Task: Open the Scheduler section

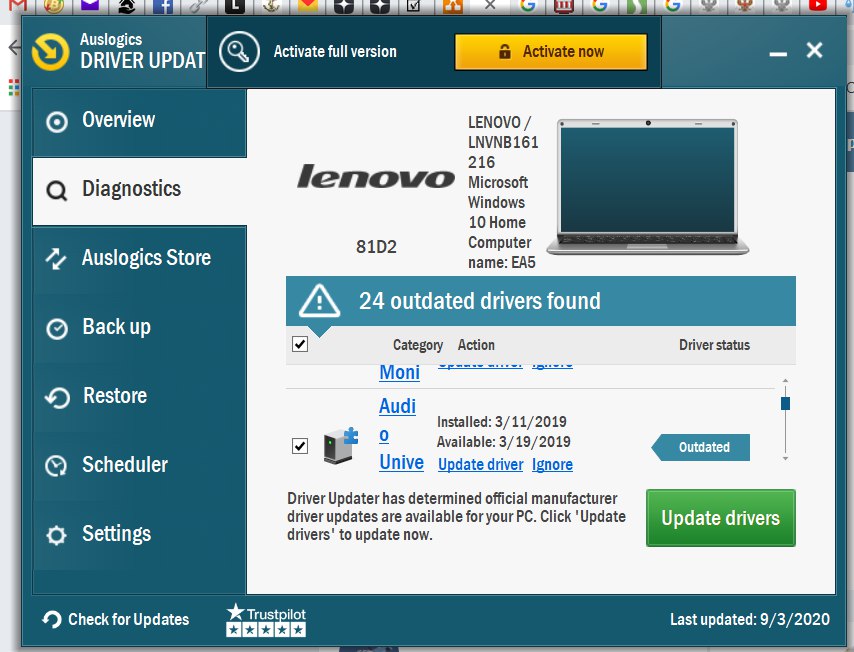Action: [139, 466]
